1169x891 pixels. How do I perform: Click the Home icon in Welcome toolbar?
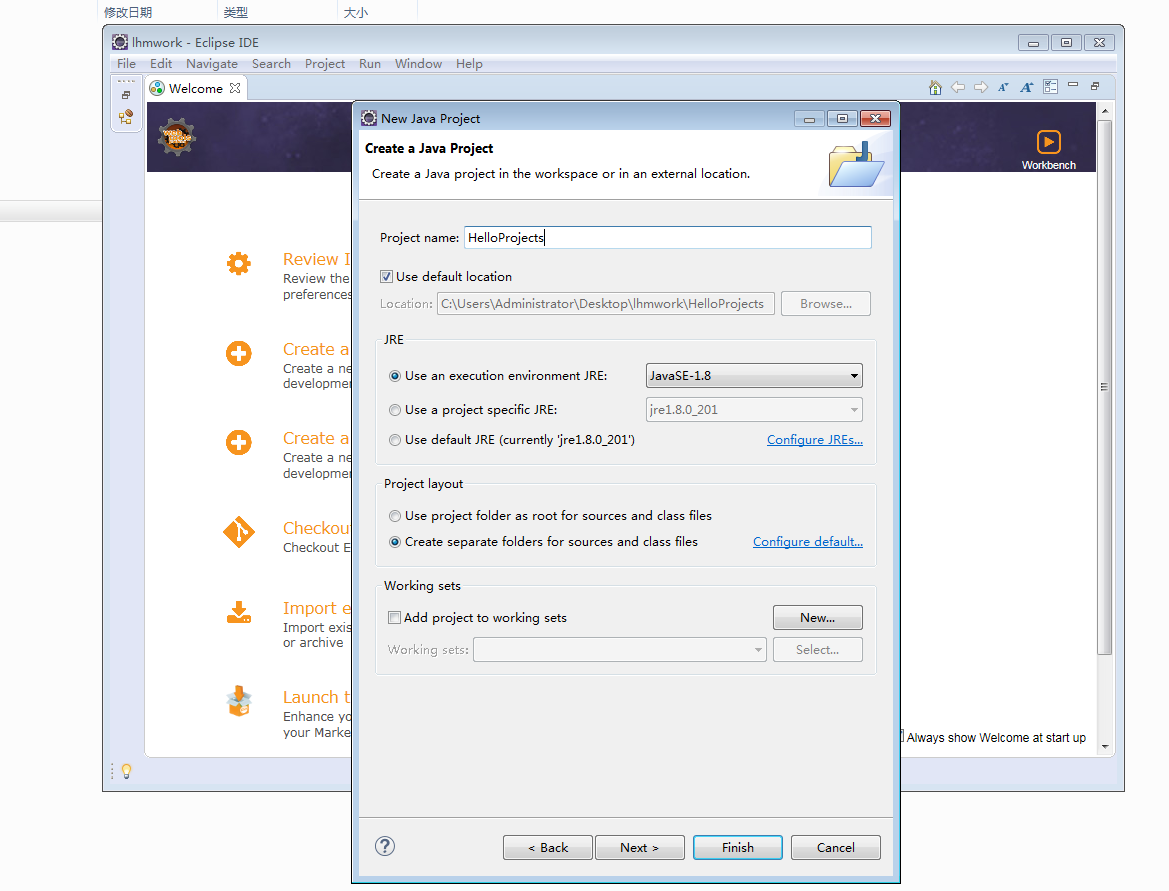(x=935, y=88)
